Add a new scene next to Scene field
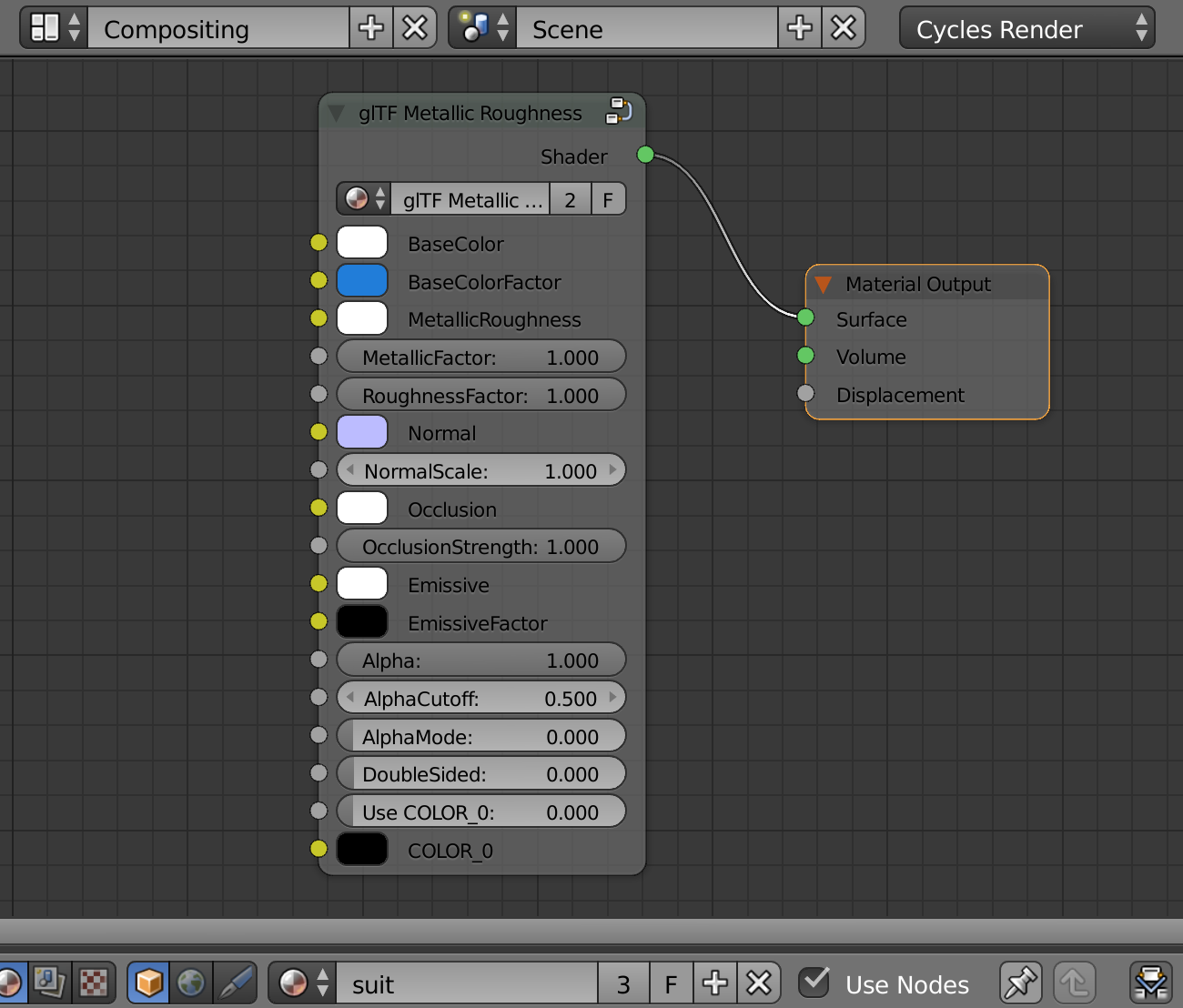 tap(800, 28)
